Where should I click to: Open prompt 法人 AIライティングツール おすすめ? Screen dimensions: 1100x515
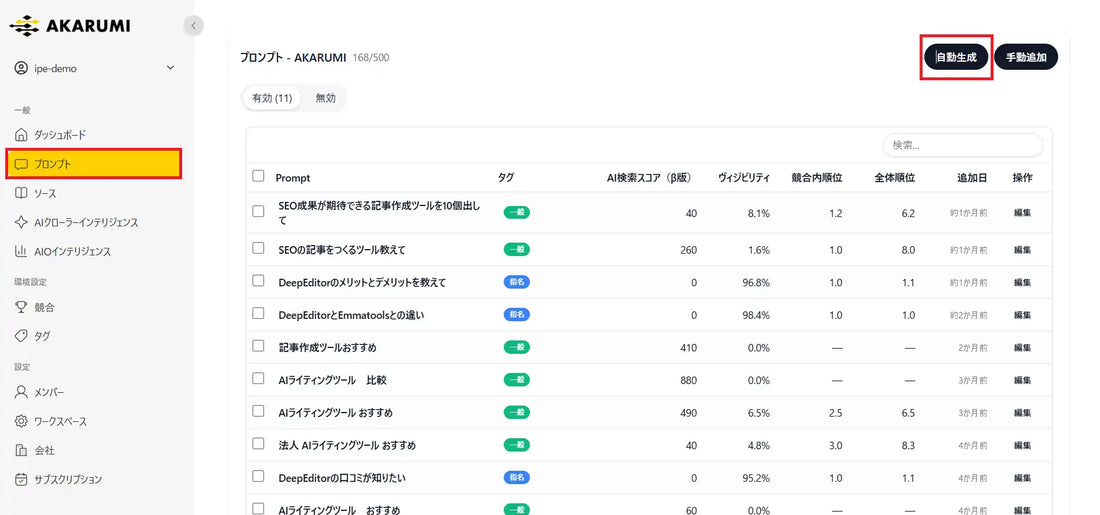[x=347, y=446]
